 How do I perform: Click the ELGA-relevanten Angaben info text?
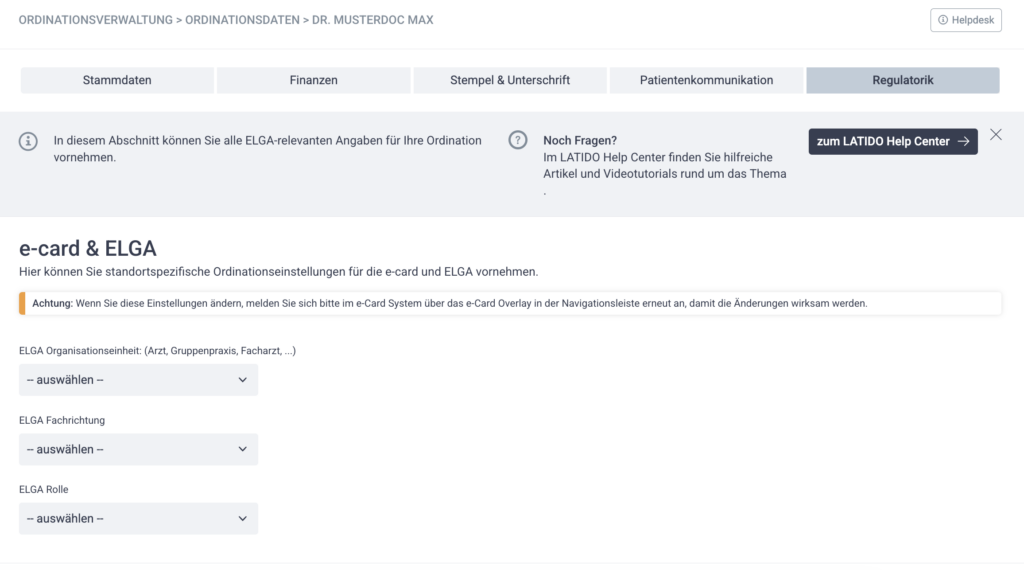coord(267,149)
